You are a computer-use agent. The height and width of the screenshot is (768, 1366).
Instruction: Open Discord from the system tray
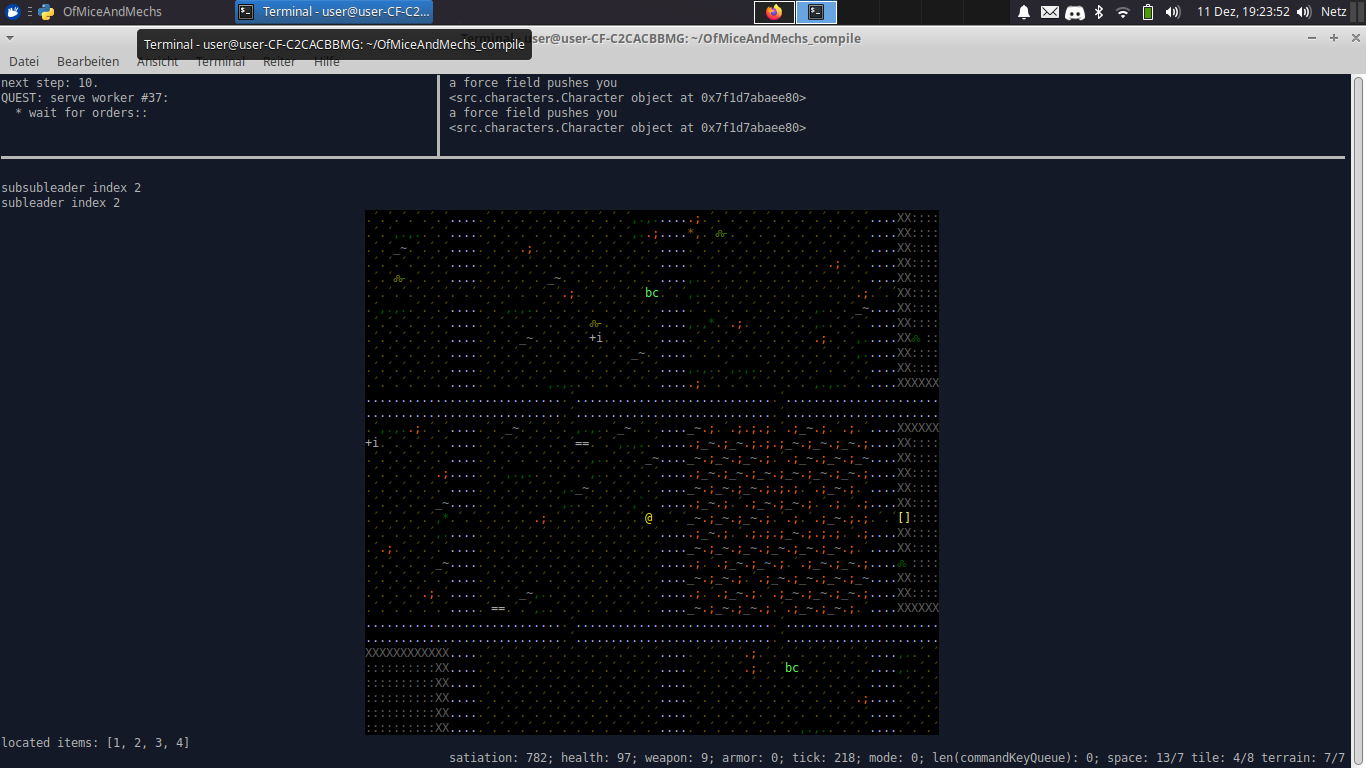pos(1075,12)
